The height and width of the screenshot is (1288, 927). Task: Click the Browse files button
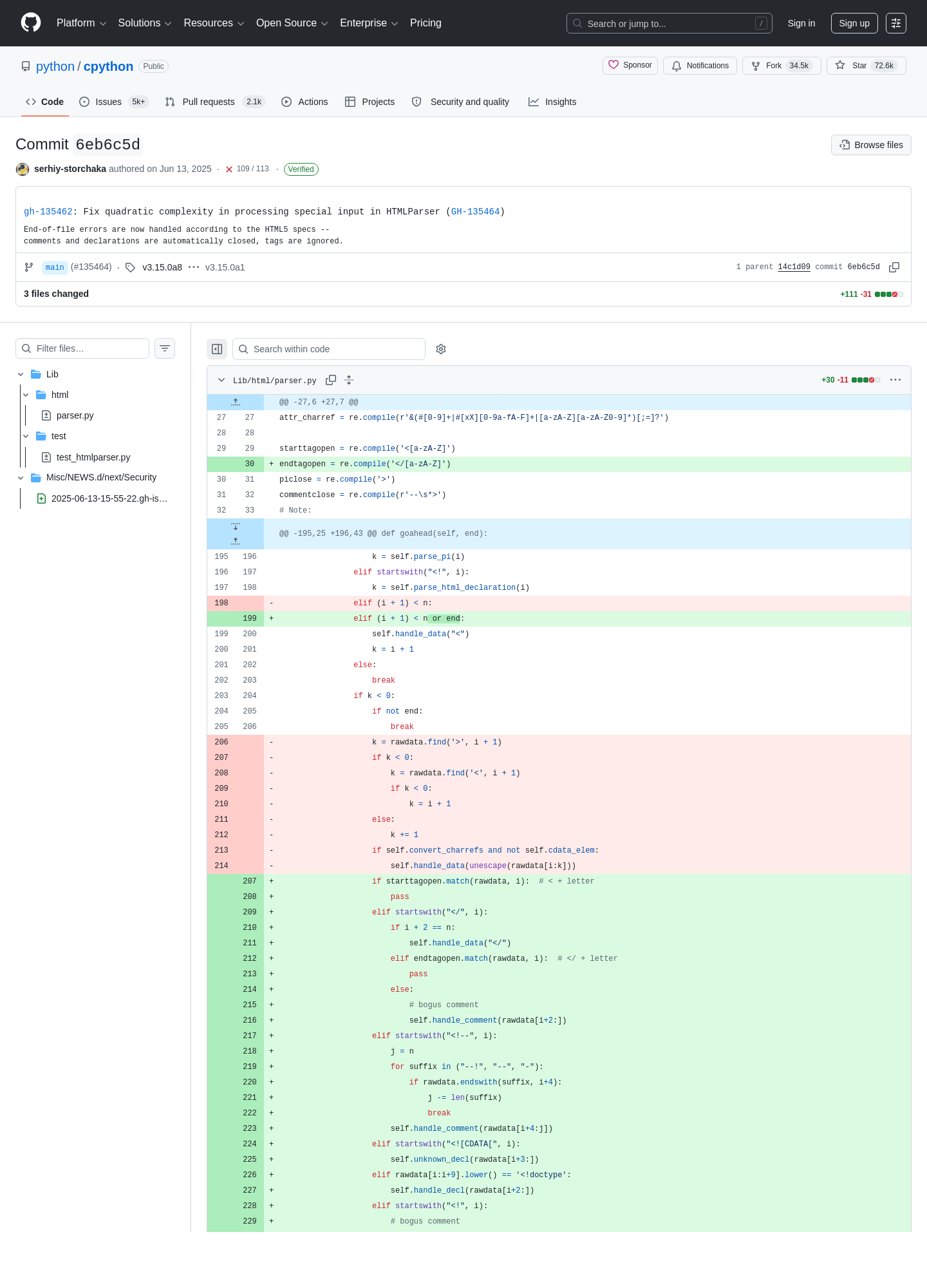pos(871,145)
